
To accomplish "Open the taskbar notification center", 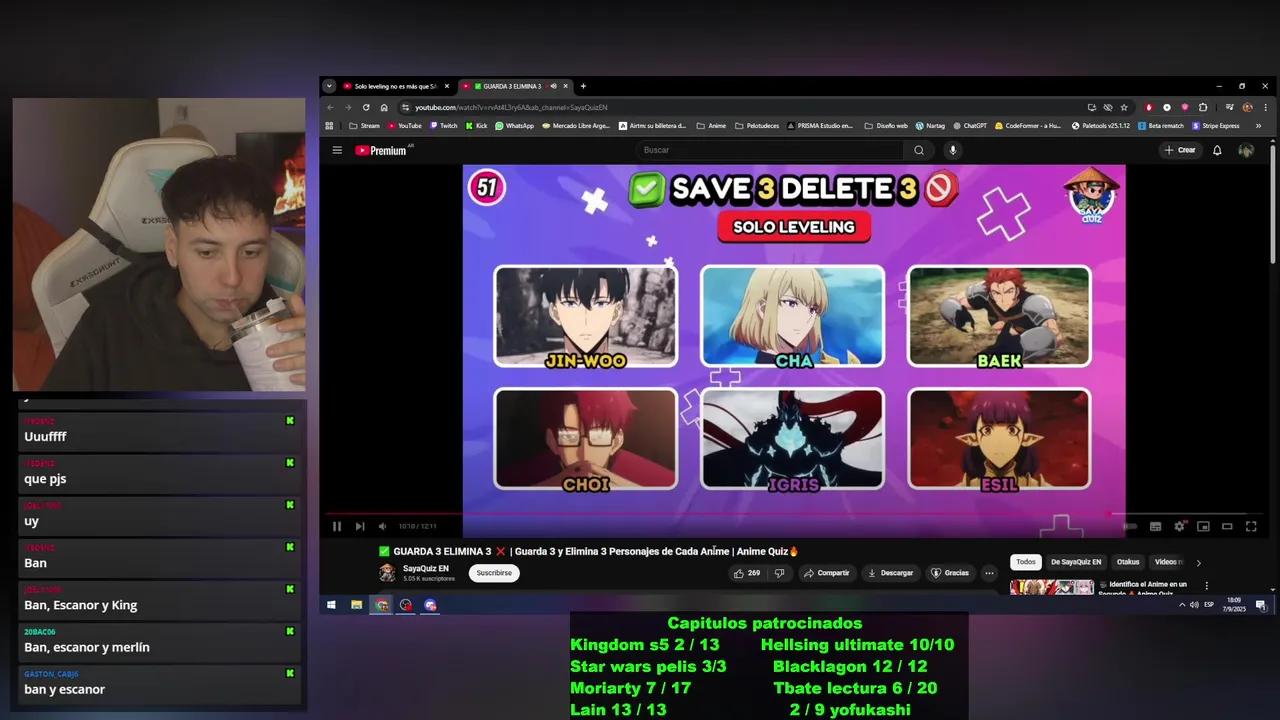I will coord(1261,605).
